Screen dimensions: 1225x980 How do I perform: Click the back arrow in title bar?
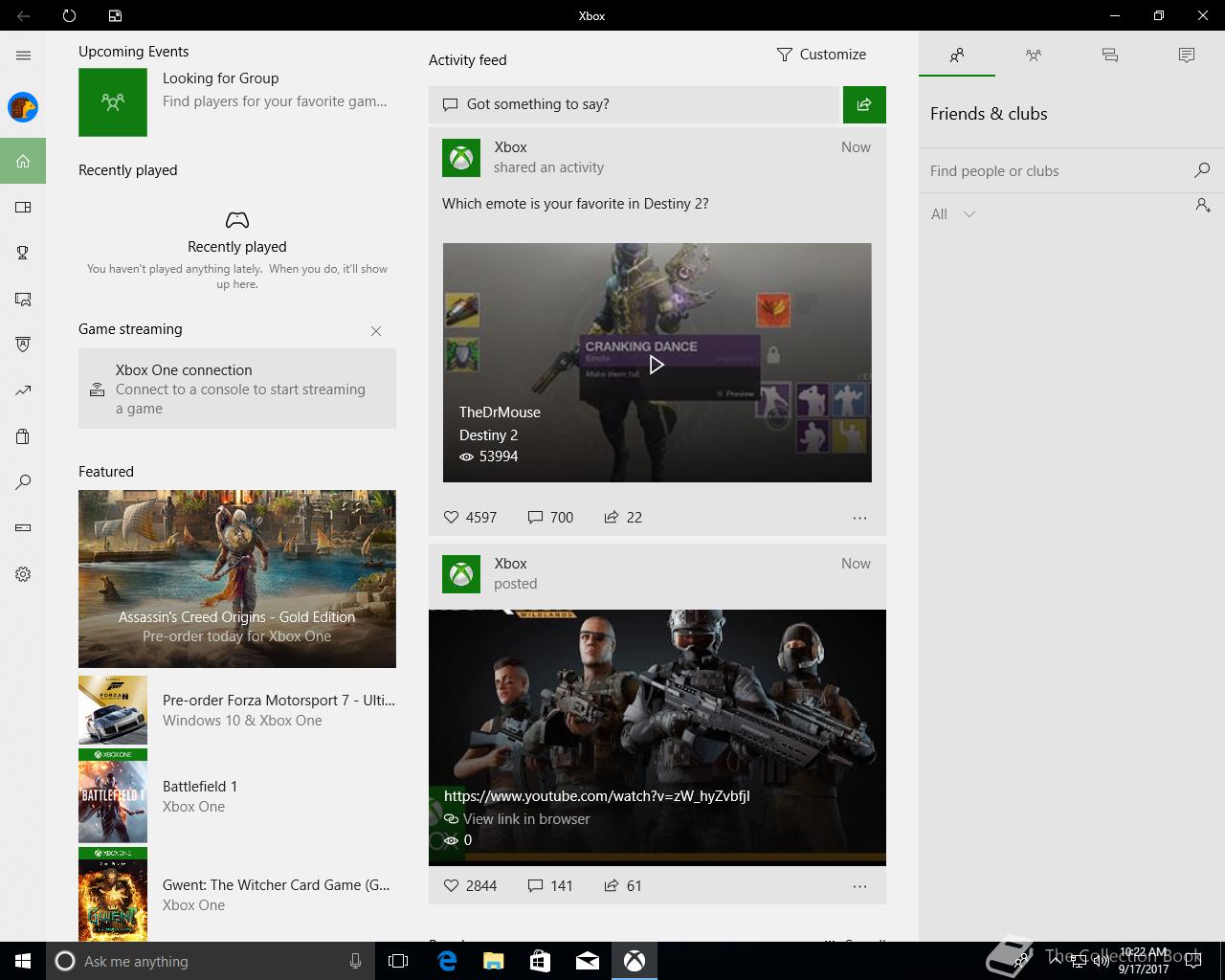click(23, 15)
